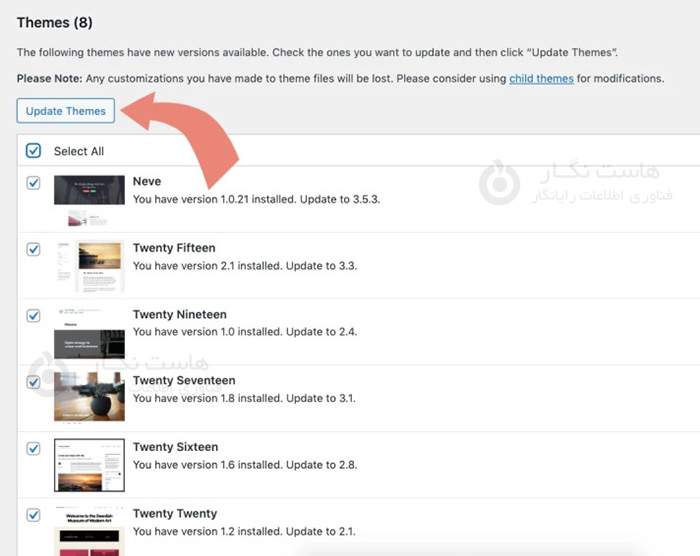Open the child themes link
700x556 pixels.
[x=540, y=78]
